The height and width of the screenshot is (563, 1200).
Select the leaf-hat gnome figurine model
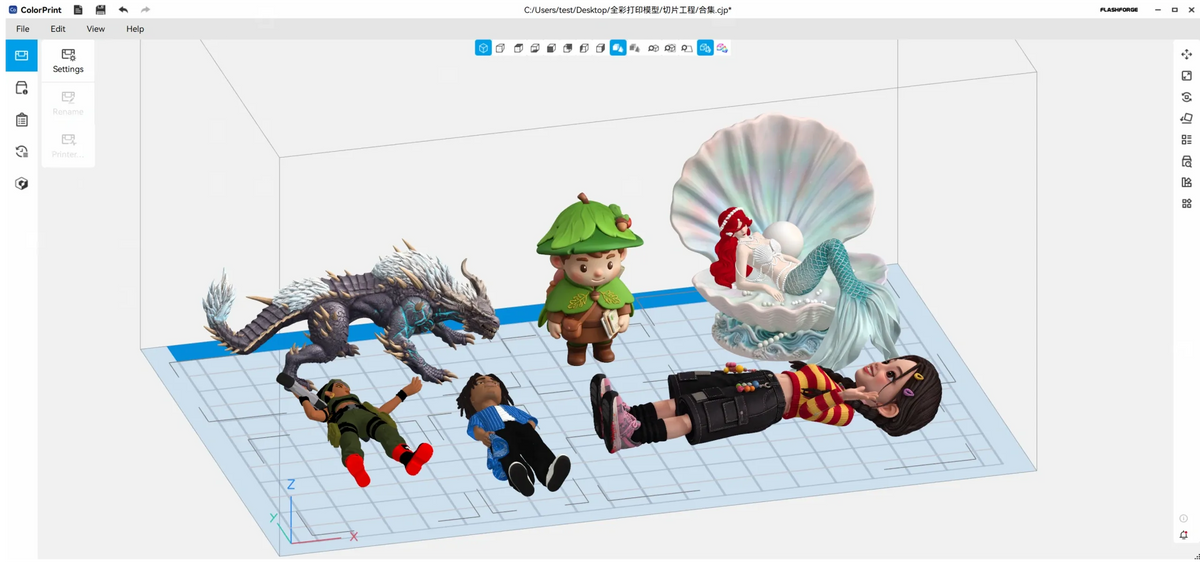pyautogui.click(x=588, y=280)
